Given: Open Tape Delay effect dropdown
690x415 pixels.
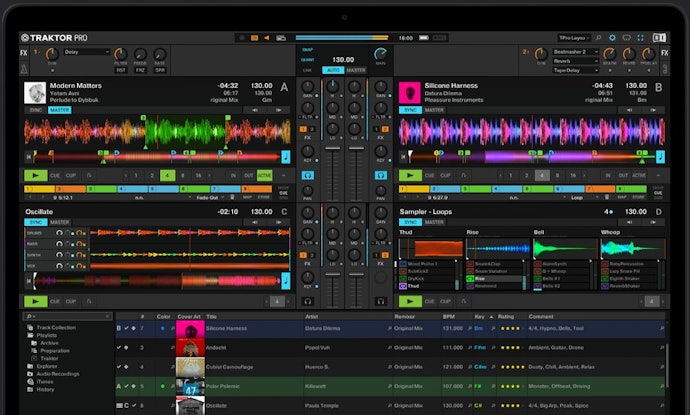Looking at the screenshot, I should [576, 70].
